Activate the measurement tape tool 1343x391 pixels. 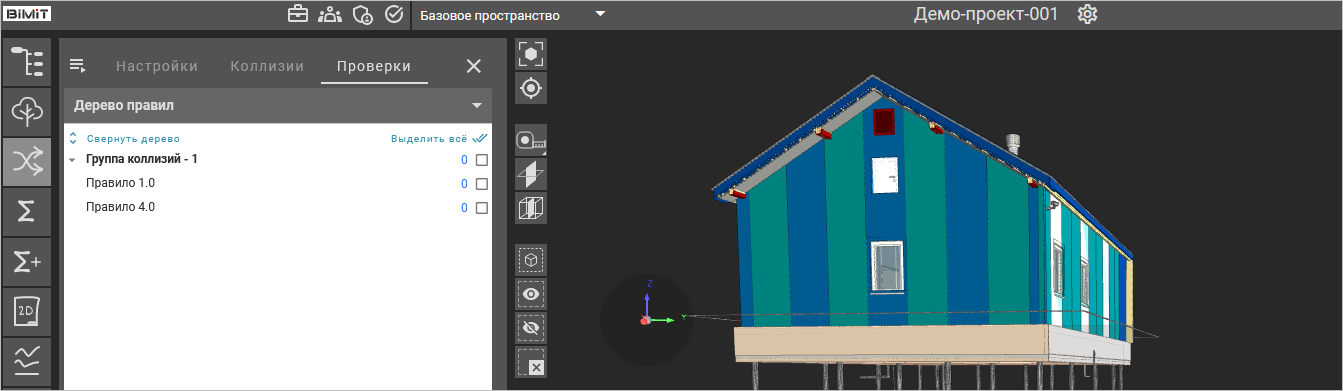click(531, 140)
